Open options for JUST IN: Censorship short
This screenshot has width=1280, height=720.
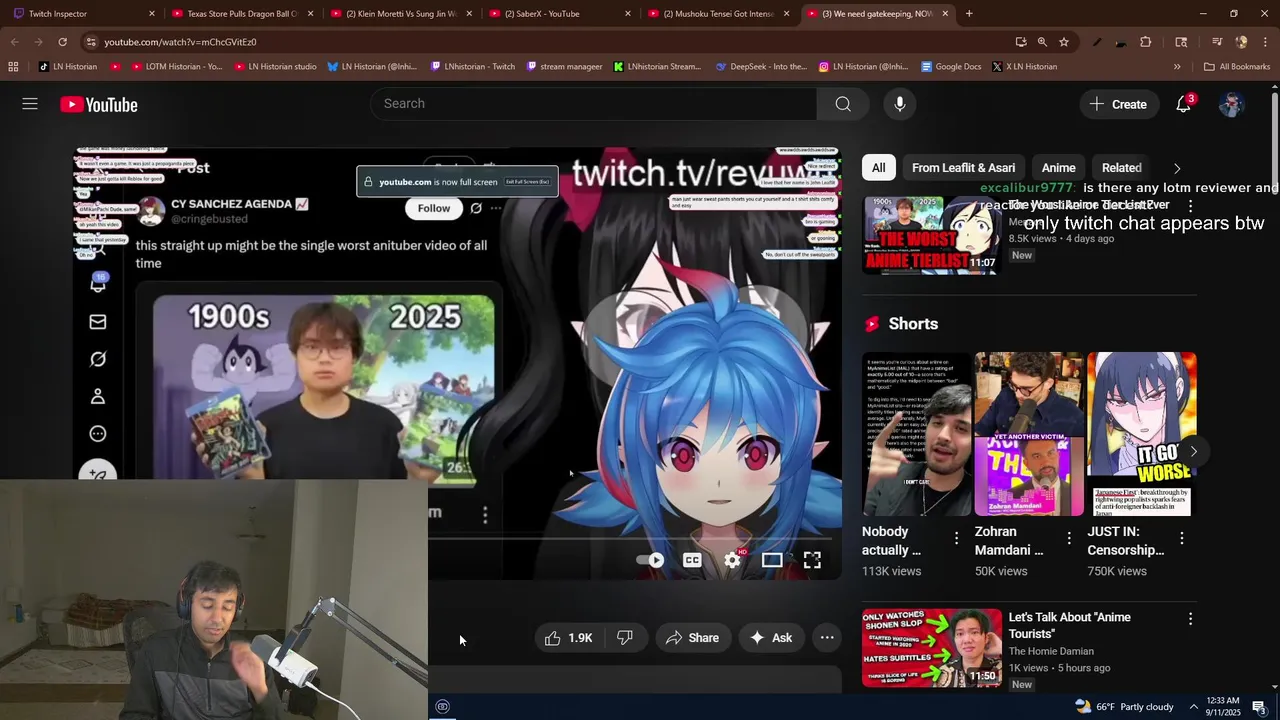coord(1182,539)
